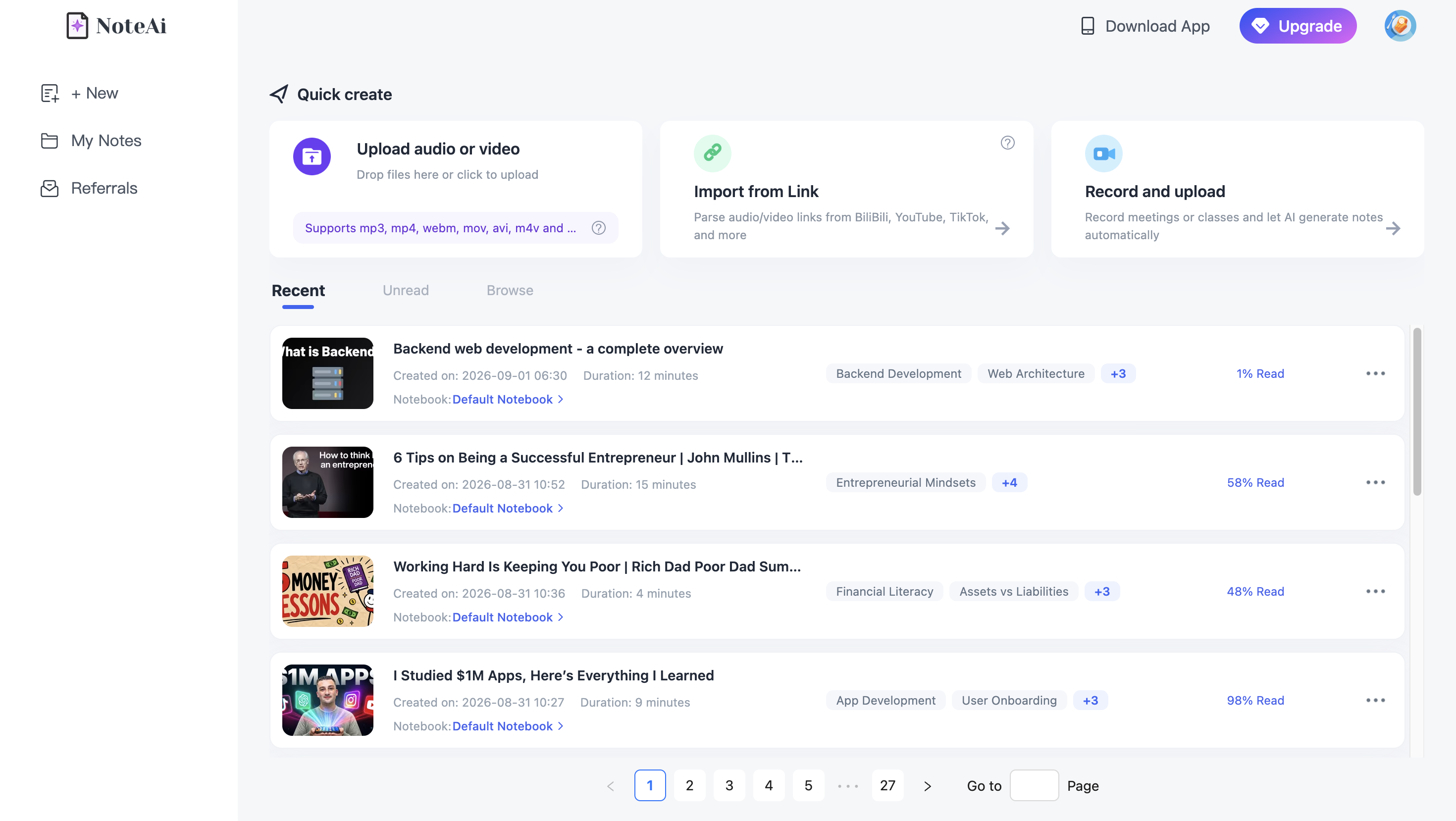Open 'I Studied $1M Apps' note title
Viewport: 1456px width, 821px height.
(x=553, y=676)
